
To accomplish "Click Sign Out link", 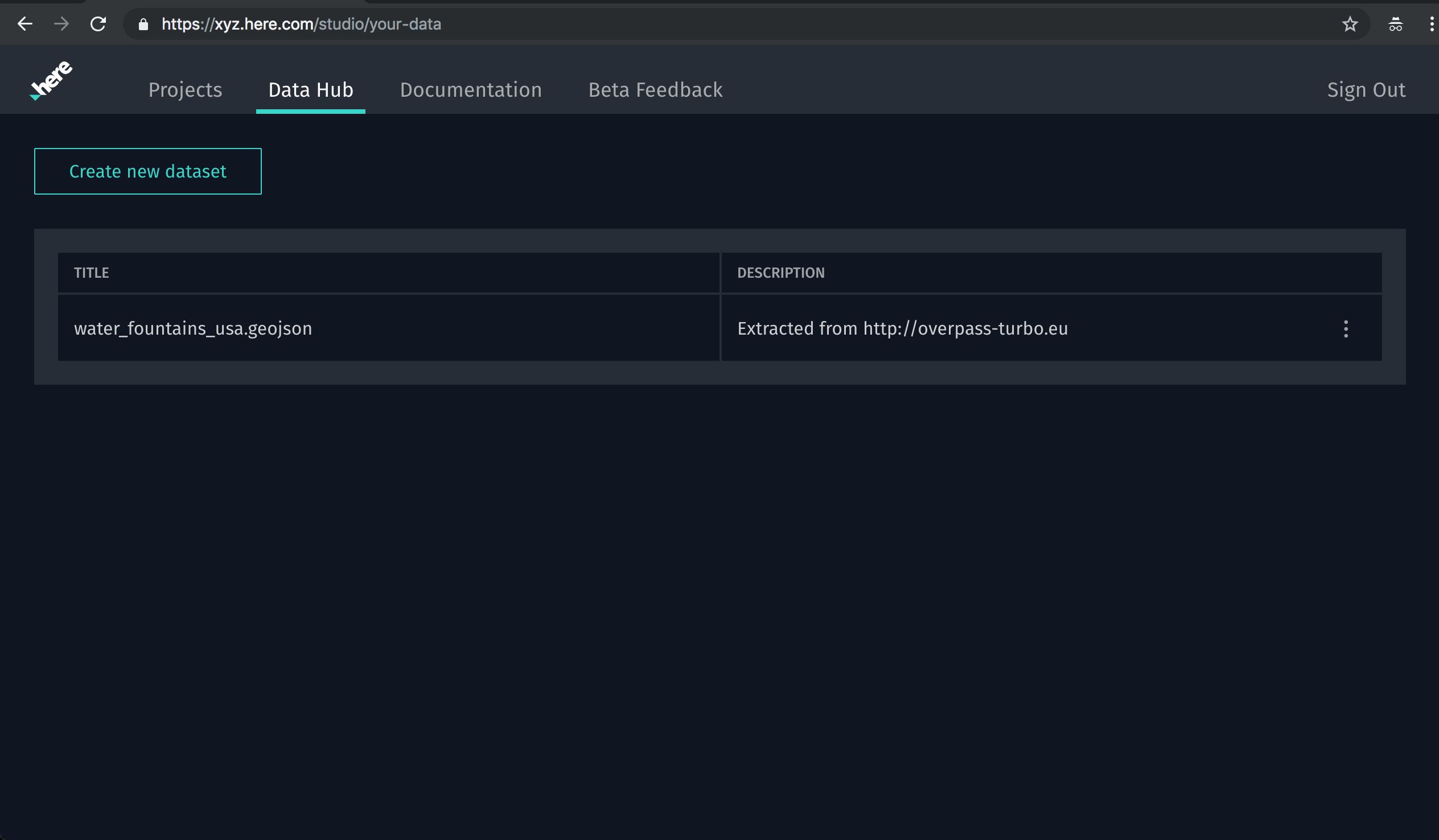I will pyautogui.click(x=1366, y=90).
